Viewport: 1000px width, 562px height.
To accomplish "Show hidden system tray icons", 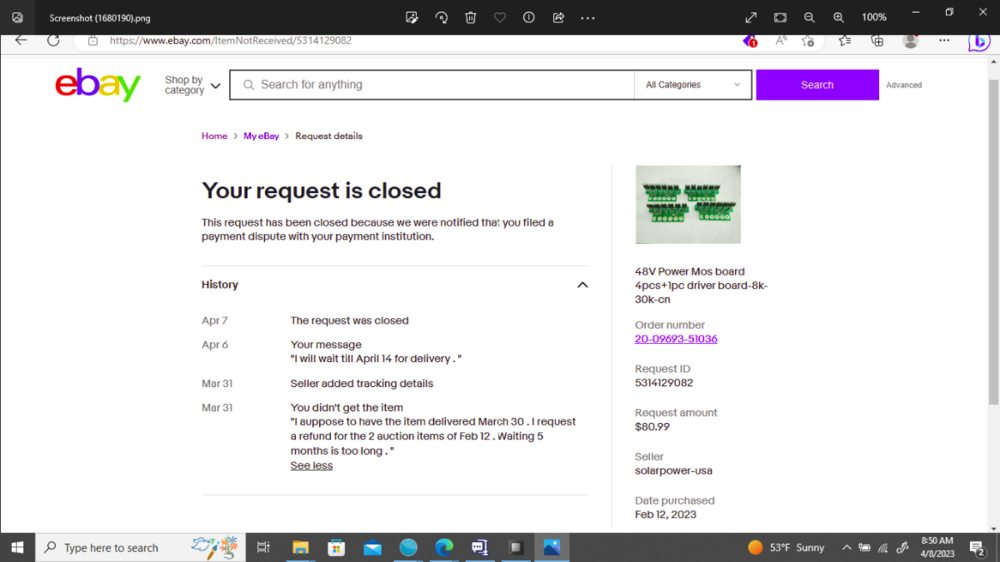I will click(x=846, y=547).
